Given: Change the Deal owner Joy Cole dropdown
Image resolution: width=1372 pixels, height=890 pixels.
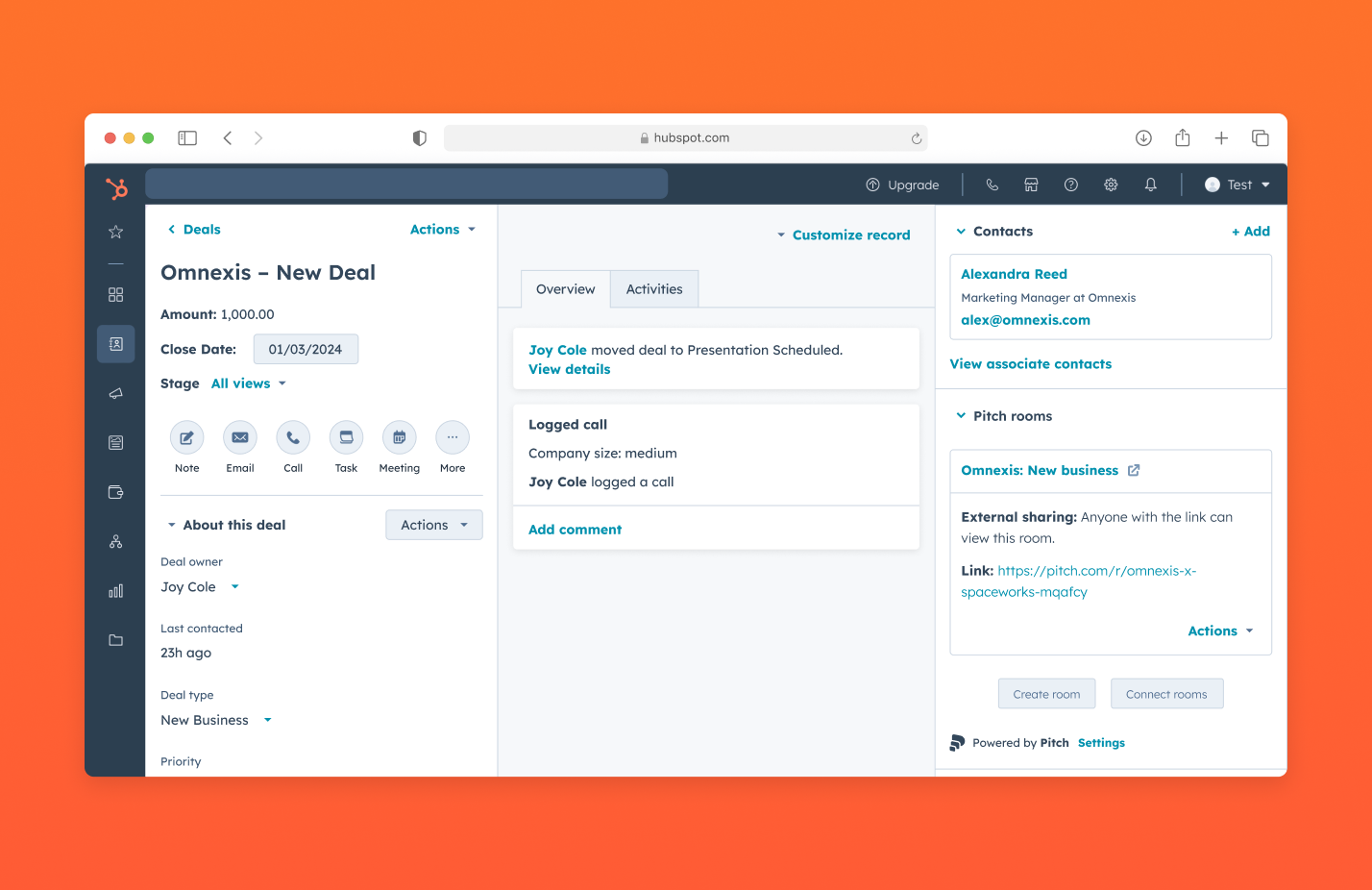Looking at the screenshot, I should 200,587.
